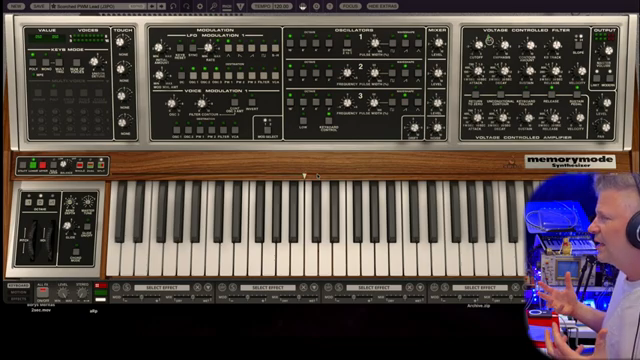Screen dimensions: 640x360
Task: Enable MONO keys mode
Action: coord(46,62)
